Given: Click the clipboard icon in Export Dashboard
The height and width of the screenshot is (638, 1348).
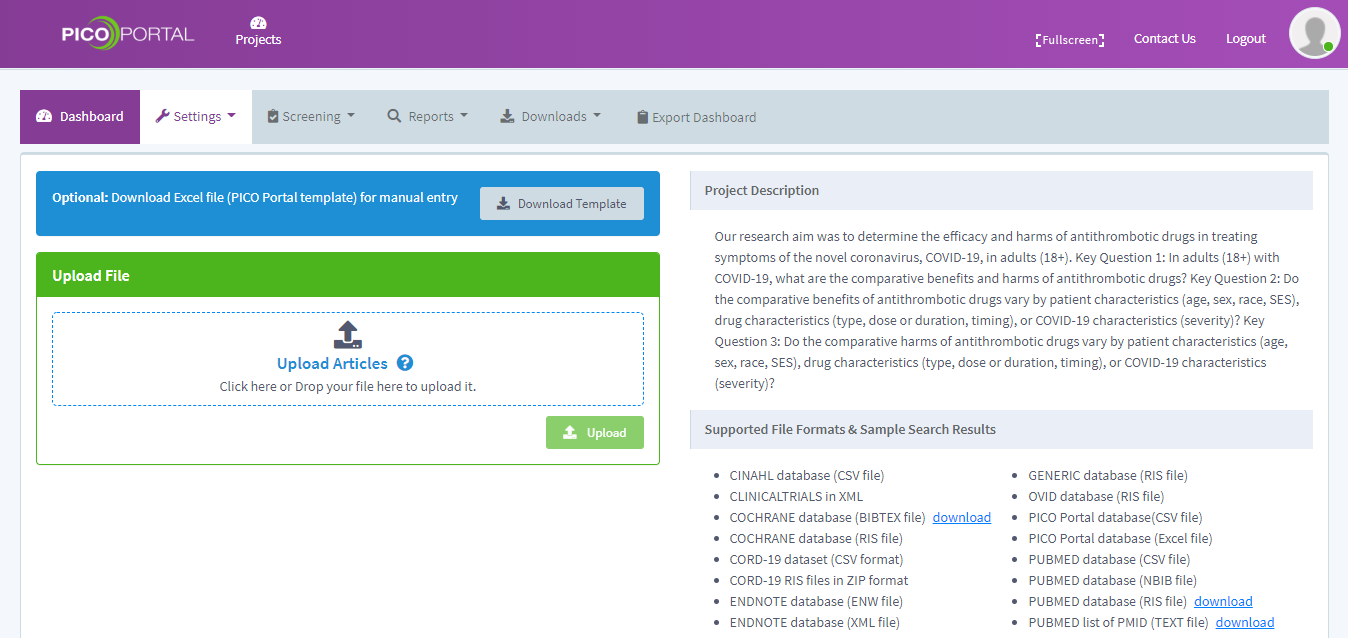Looking at the screenshot, I should tap(642, 117).
